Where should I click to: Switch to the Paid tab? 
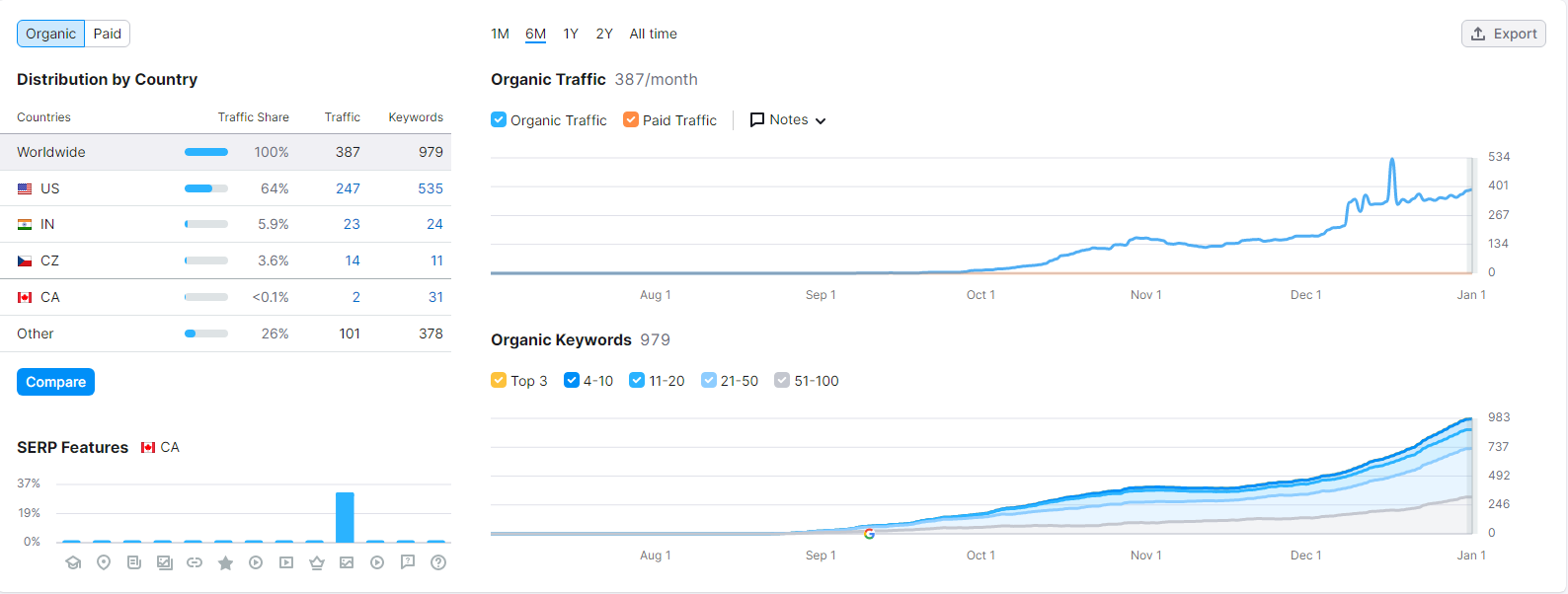pos(108,34)
